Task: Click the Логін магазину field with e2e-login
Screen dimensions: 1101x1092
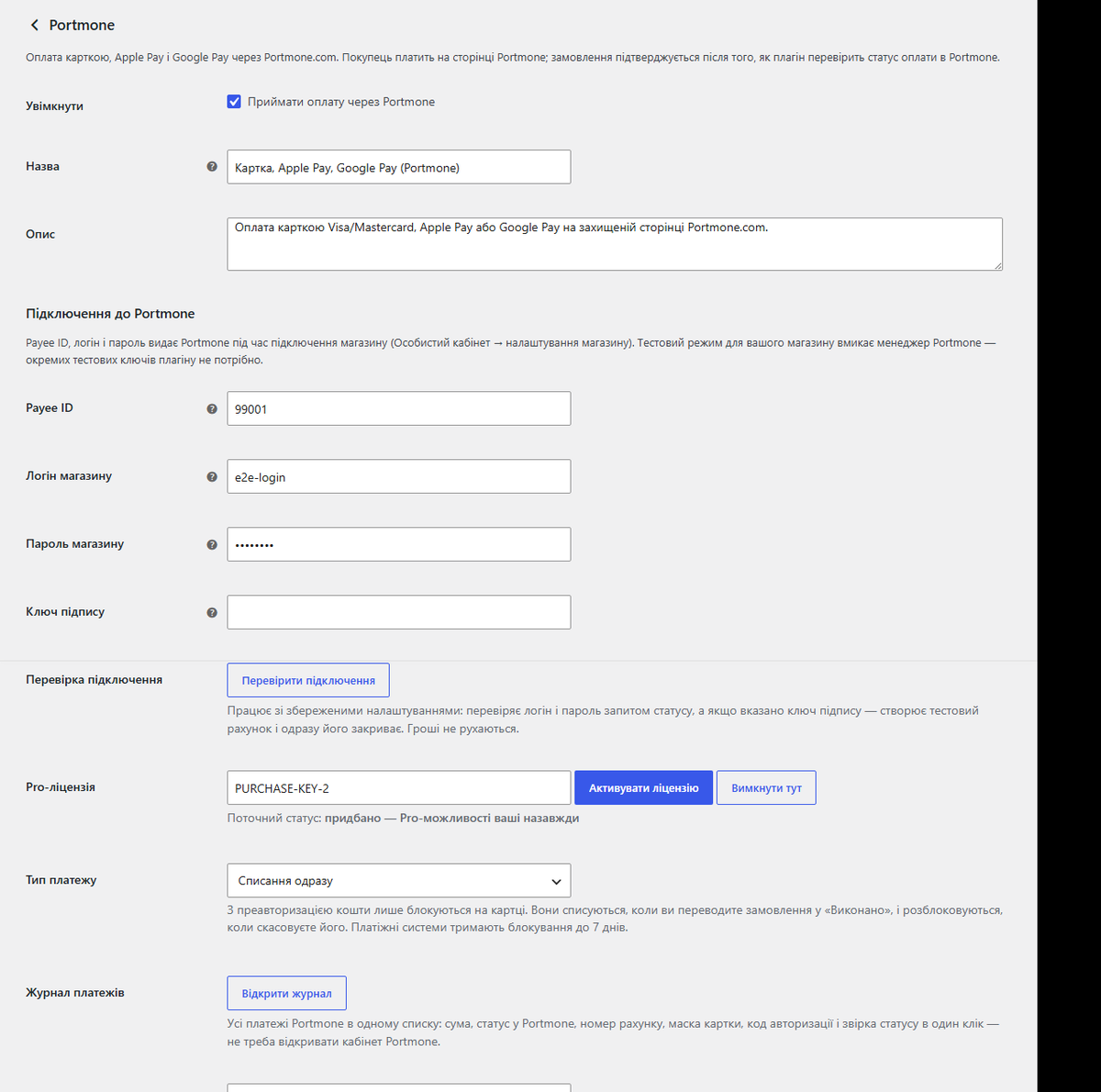Action: tap(398, 476)
